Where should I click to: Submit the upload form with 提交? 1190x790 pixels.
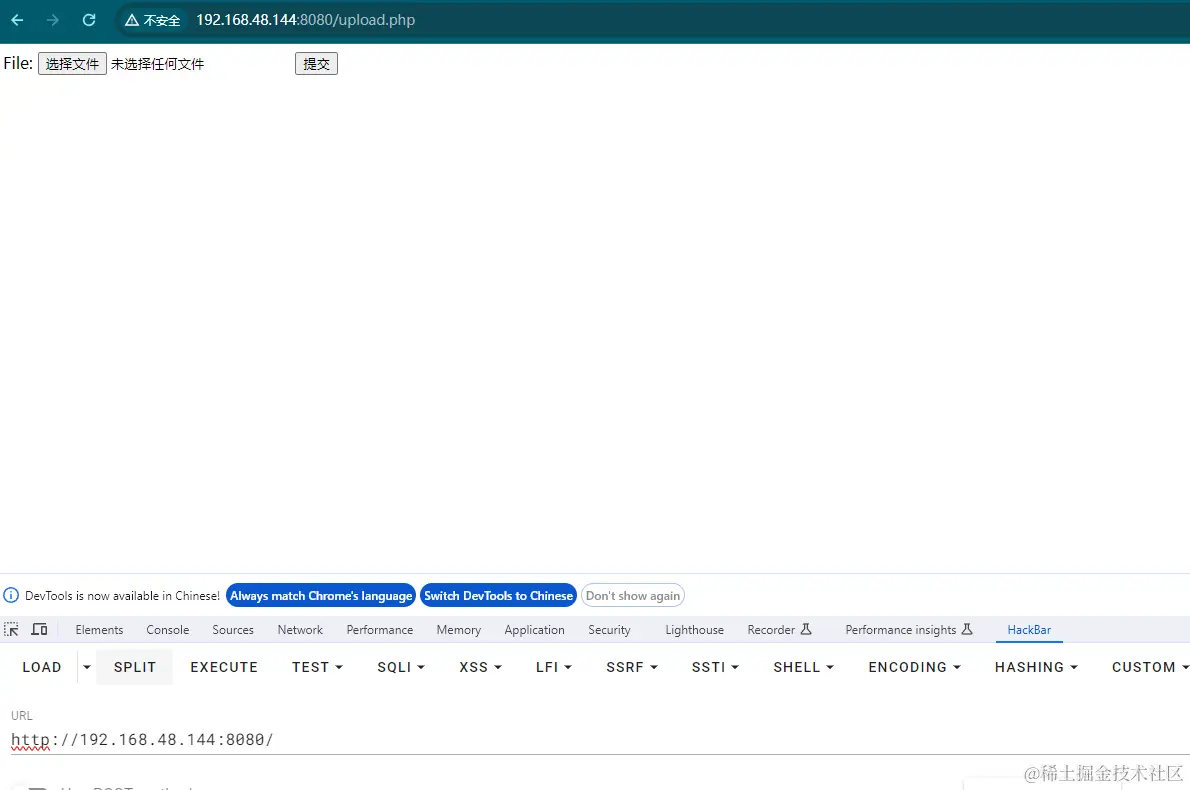tap(316, 64)
